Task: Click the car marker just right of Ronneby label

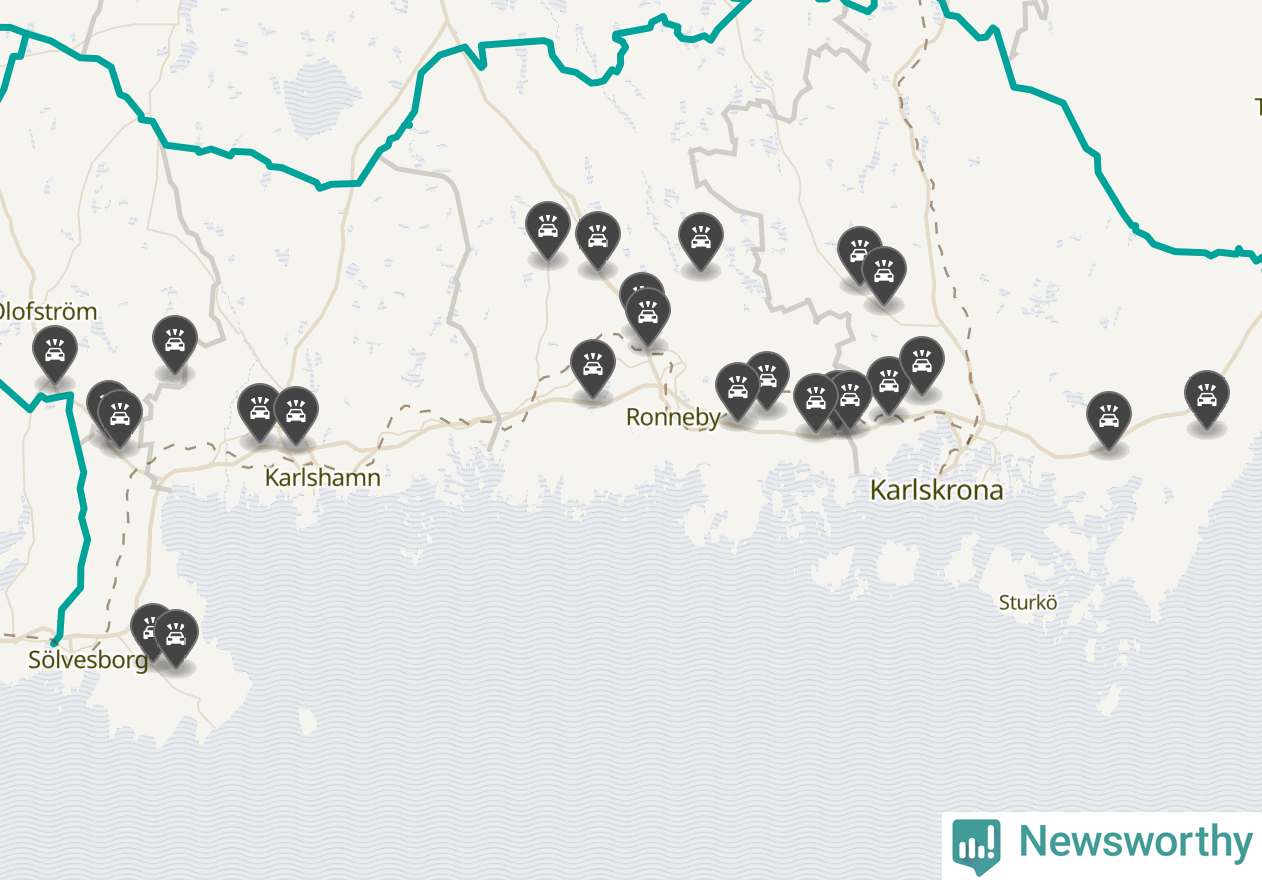Action: coord(738,392)
